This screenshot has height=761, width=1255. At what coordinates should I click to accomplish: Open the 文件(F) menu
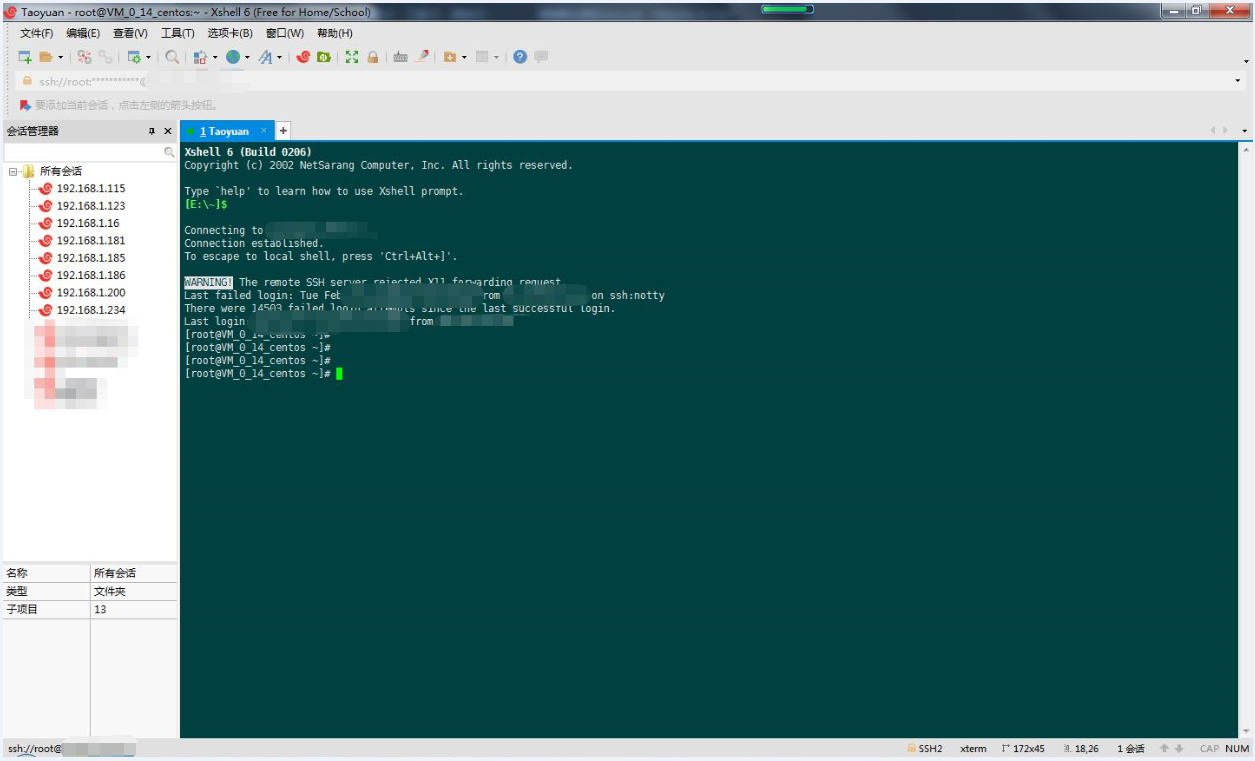36,33
